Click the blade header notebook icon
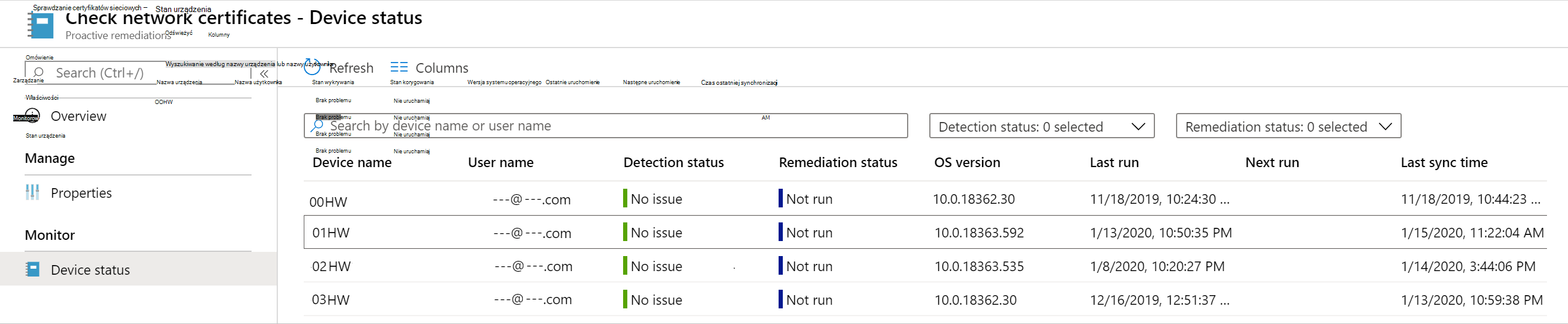 click(41, 25)
